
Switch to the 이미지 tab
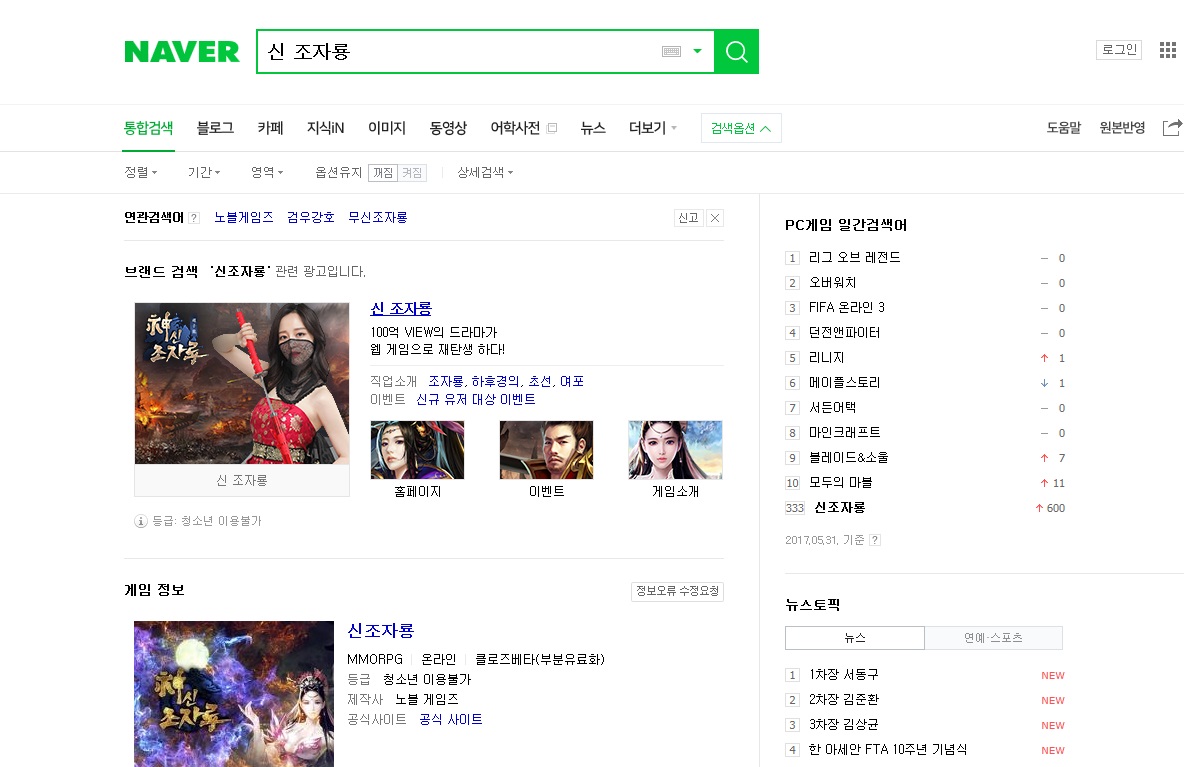point(387,128)
